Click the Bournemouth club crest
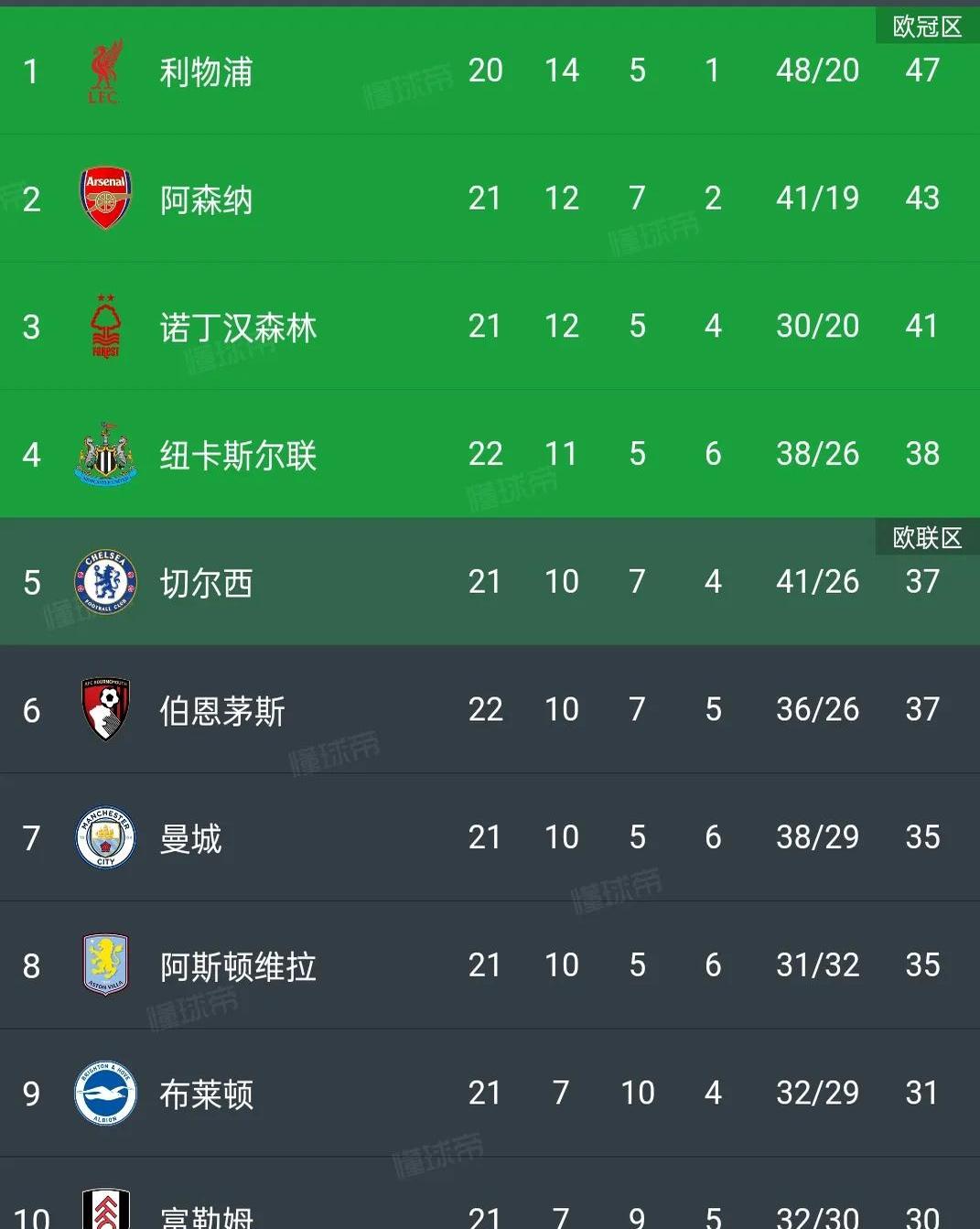The height and width of the screenshot is (1229, 980). (105, 709)
